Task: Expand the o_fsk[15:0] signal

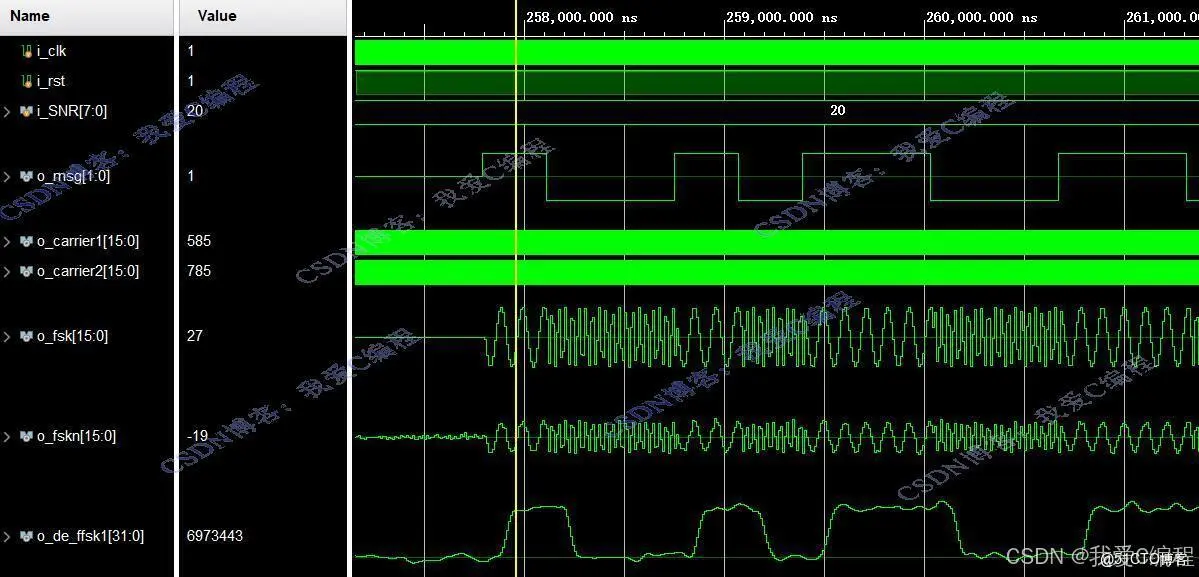Action: tap(7, 336)
